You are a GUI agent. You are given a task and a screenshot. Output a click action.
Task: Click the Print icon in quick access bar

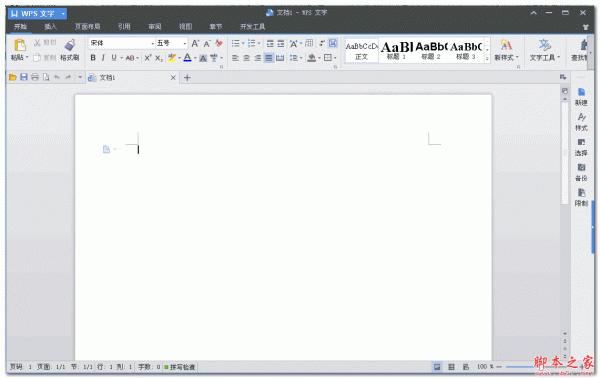[35, 77]
